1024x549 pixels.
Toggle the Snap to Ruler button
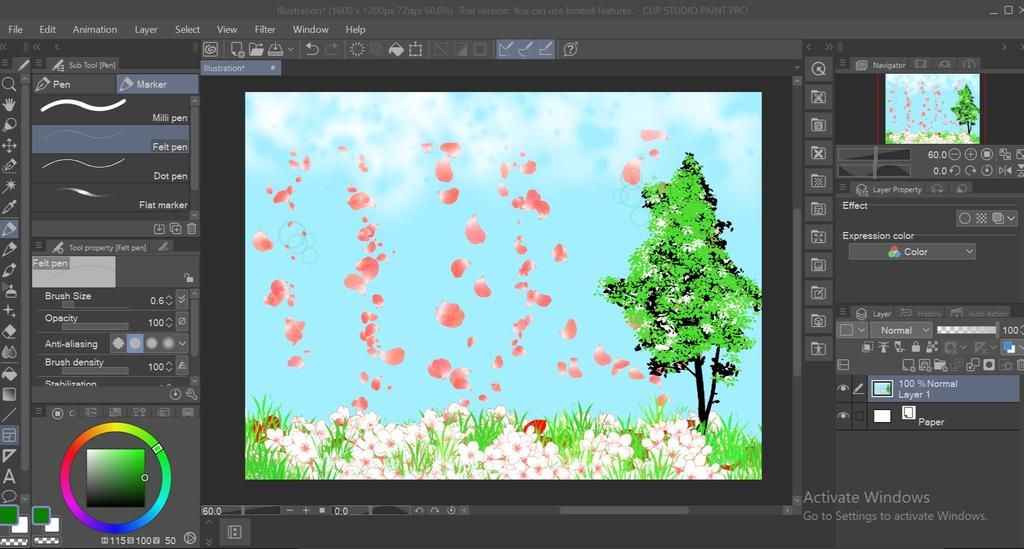pos(505,49)
